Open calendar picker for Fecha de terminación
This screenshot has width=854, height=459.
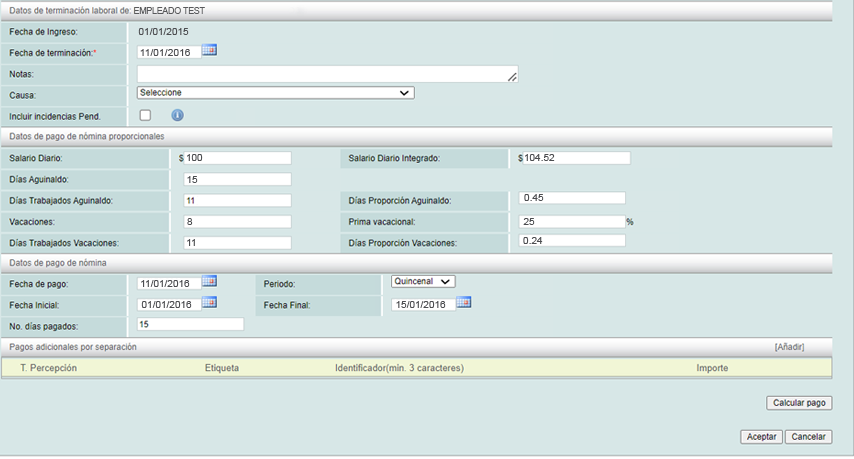[209, 50]
